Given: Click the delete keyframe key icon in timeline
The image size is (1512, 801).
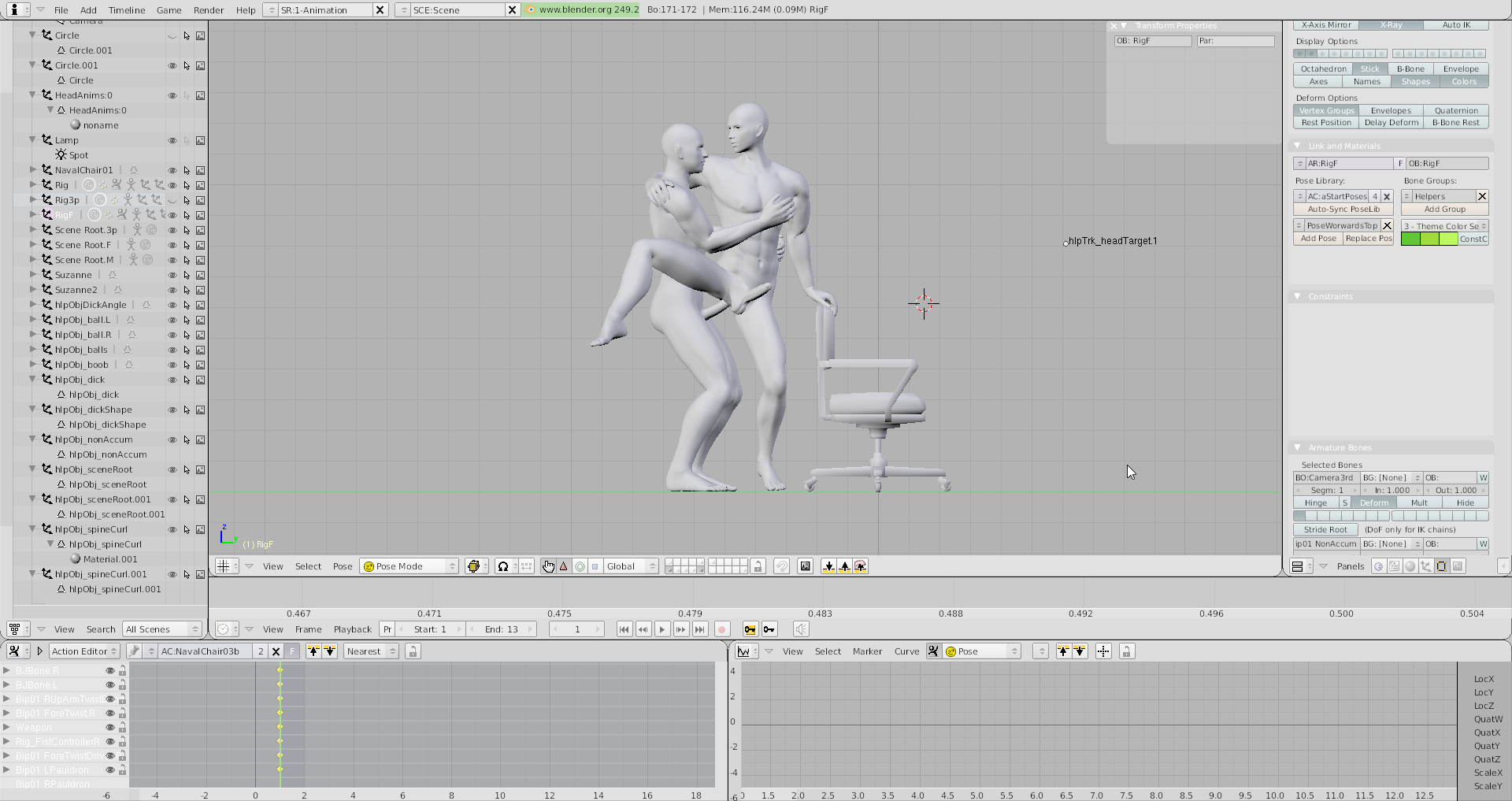Looking at the screenshot, I should tap(769, 629).
